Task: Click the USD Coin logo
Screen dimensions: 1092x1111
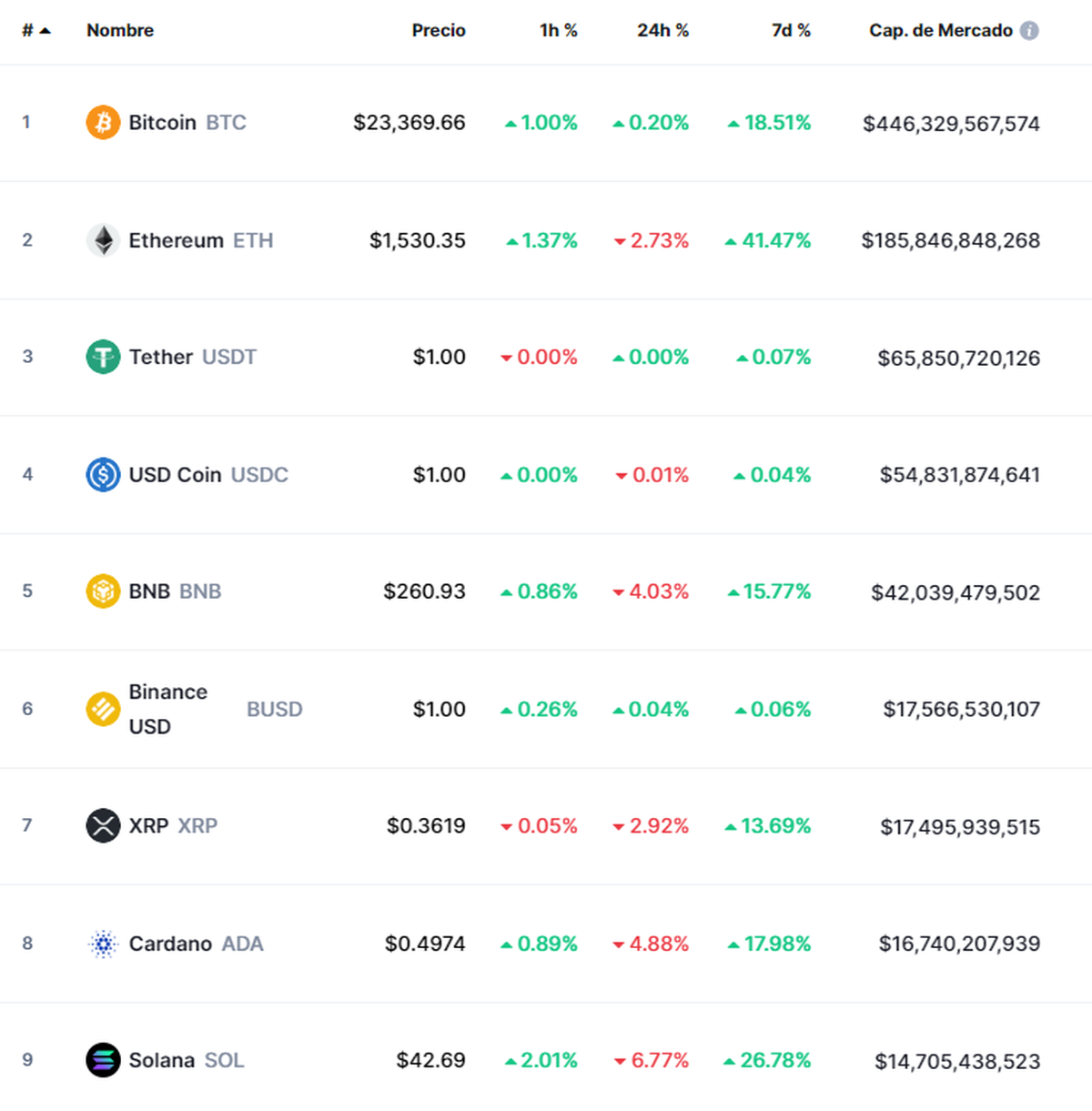Action: click(103, 474)
